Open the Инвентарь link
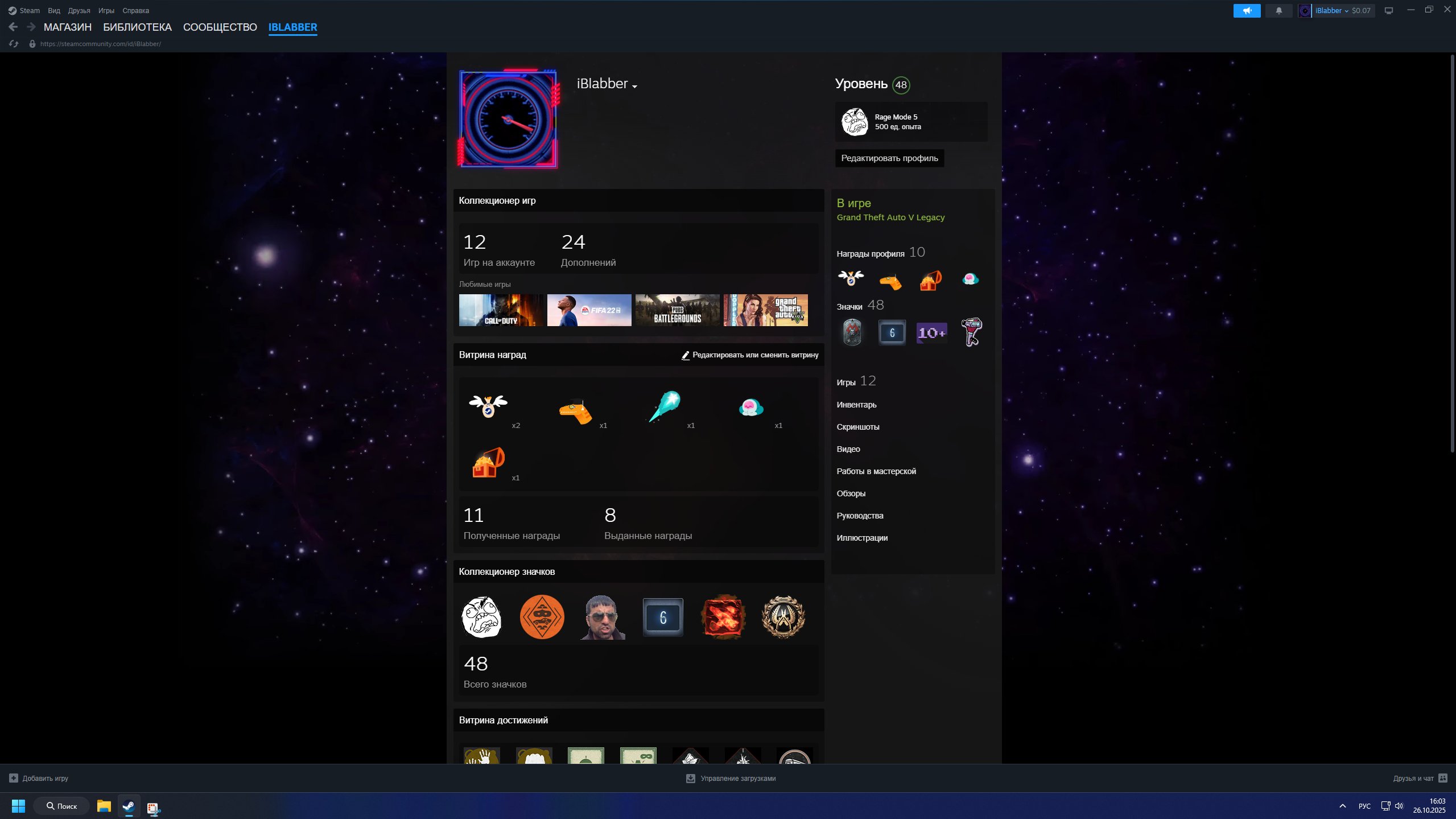 pos(856,405)
